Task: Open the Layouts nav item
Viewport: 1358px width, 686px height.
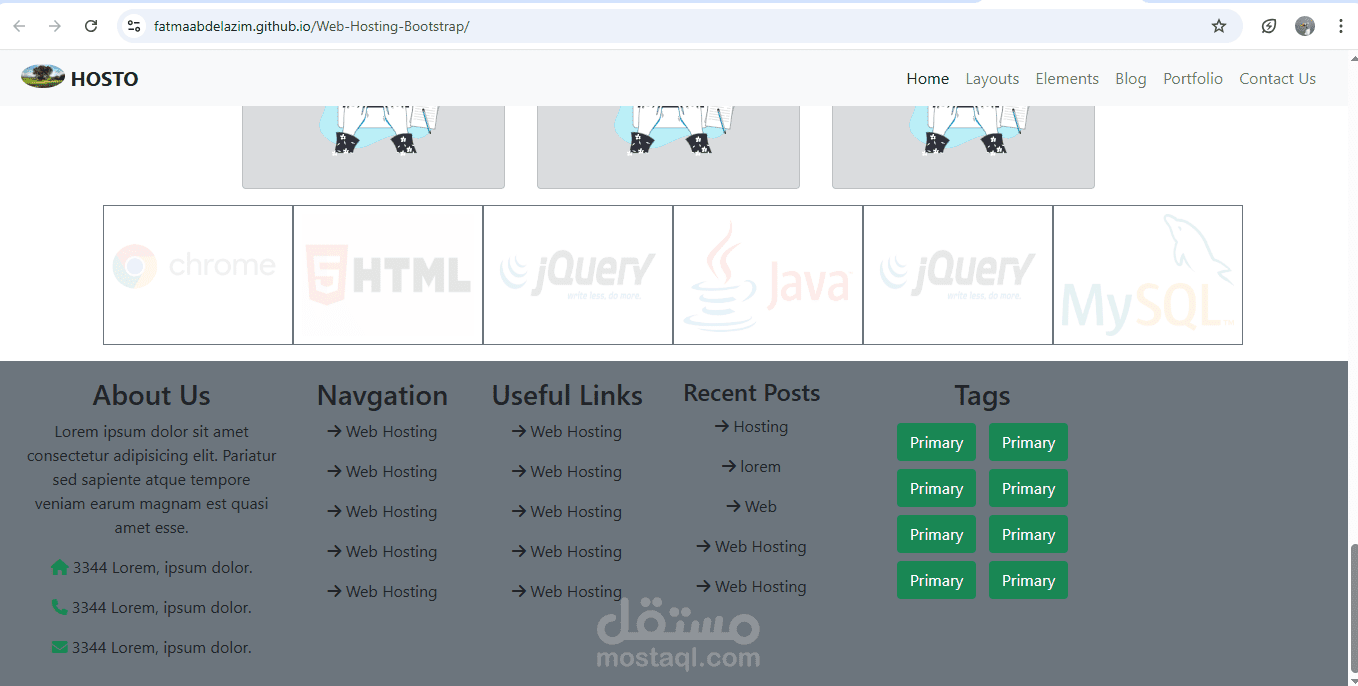Action: click(992, 78)
